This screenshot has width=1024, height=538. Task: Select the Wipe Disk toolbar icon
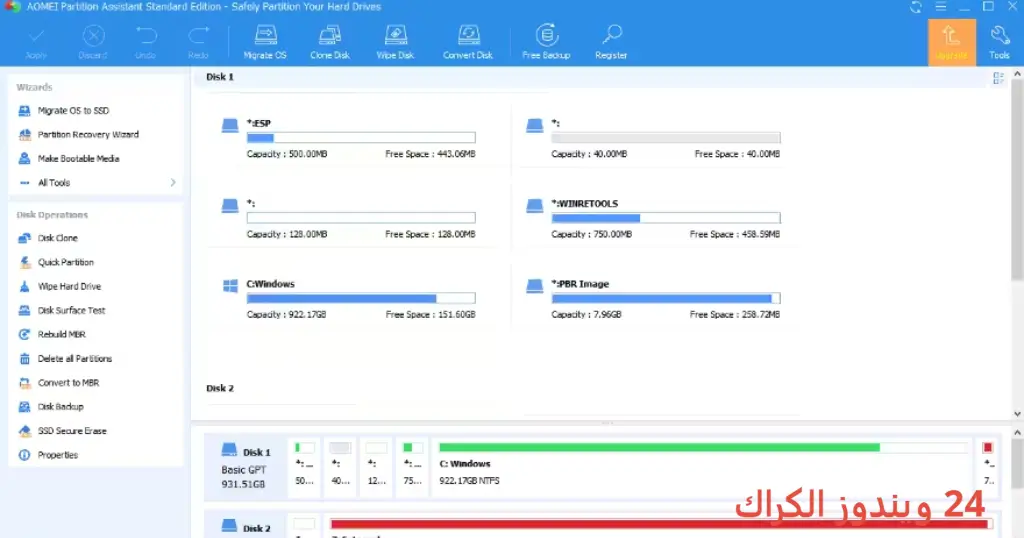(395, 42)
